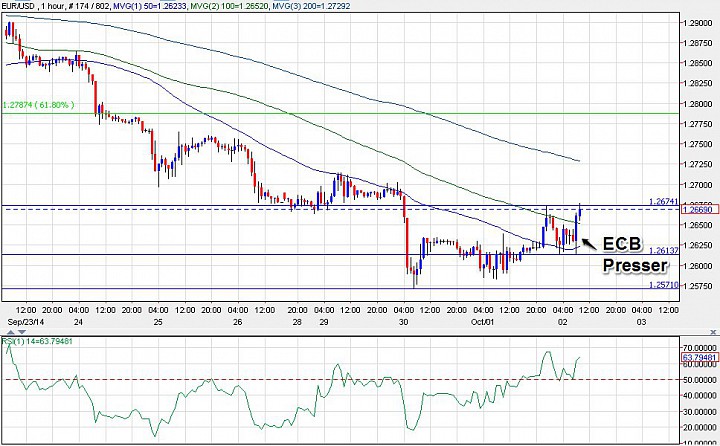Click the 50.00000 RSI axis label
This screenshot has width=720, height=446.
(x=700, y=380)
